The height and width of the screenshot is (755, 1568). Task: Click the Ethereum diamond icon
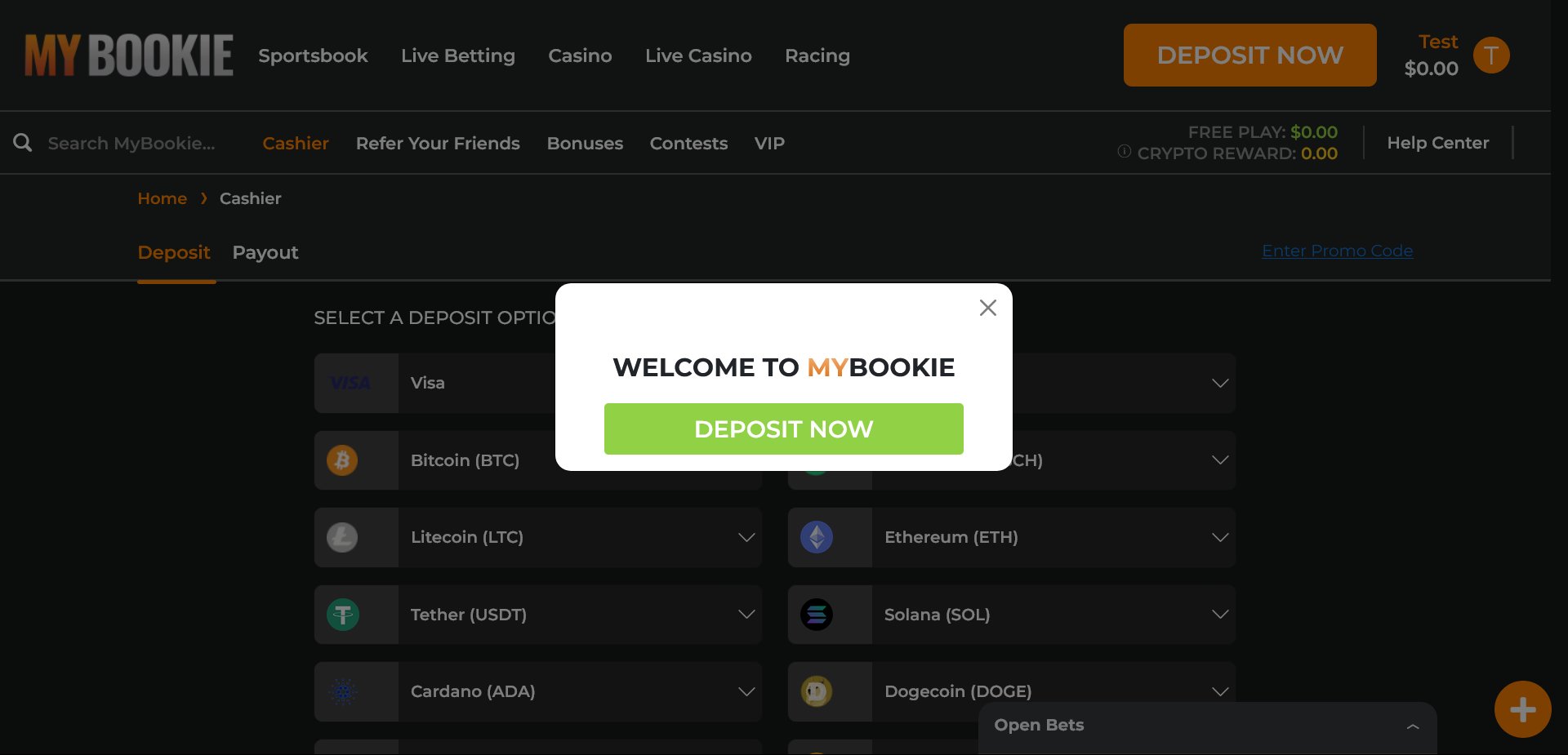pos(816,537)
